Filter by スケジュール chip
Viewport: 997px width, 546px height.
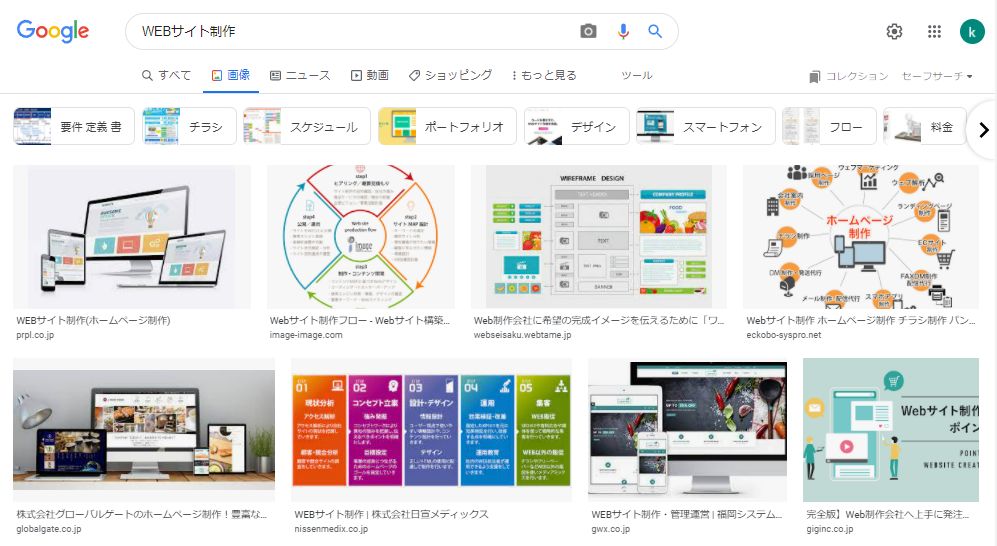point(307,126)
